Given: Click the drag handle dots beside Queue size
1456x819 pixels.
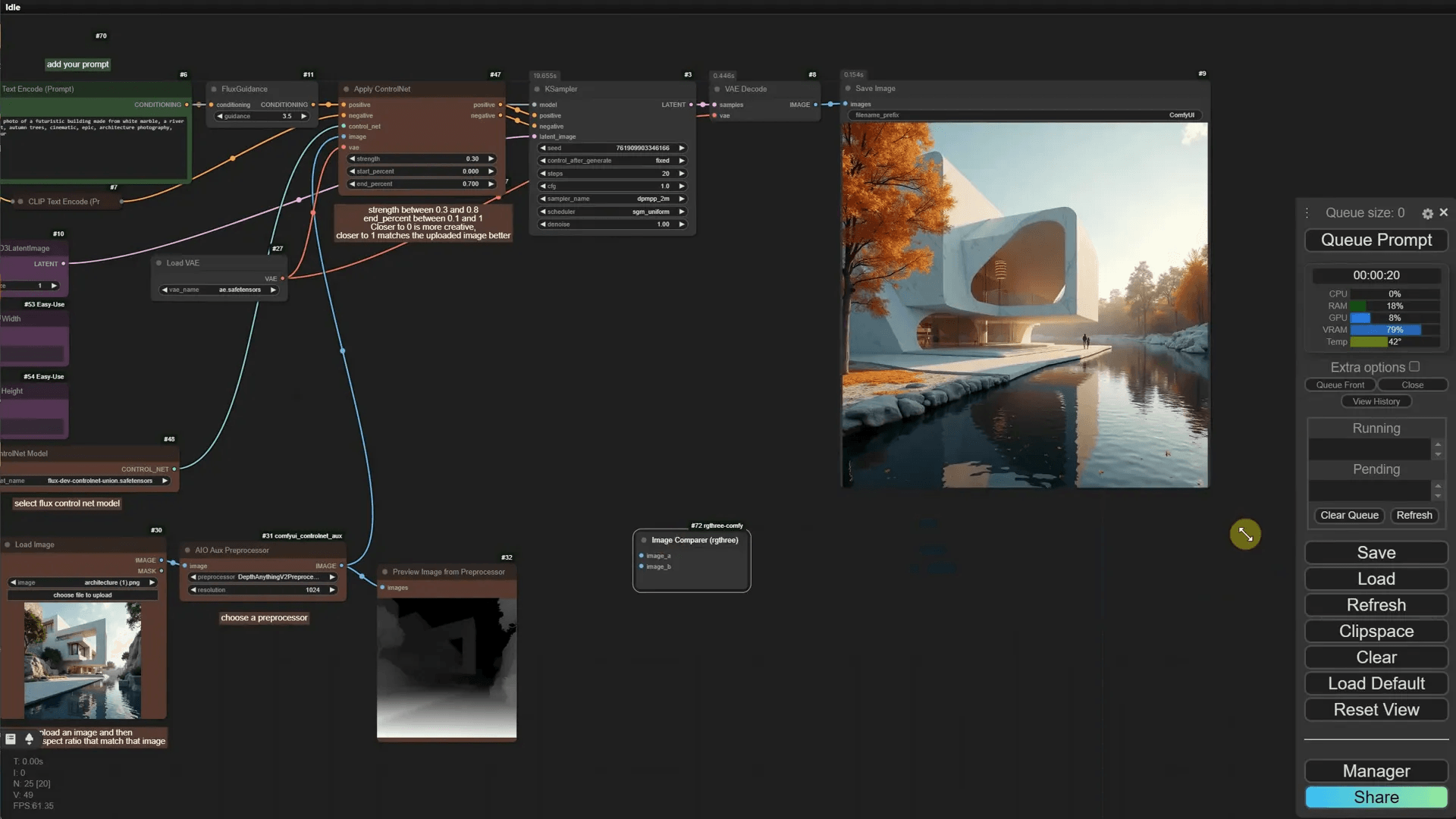Looking at the screenshot, I should pyautogui.click(x=1307, y=213).
